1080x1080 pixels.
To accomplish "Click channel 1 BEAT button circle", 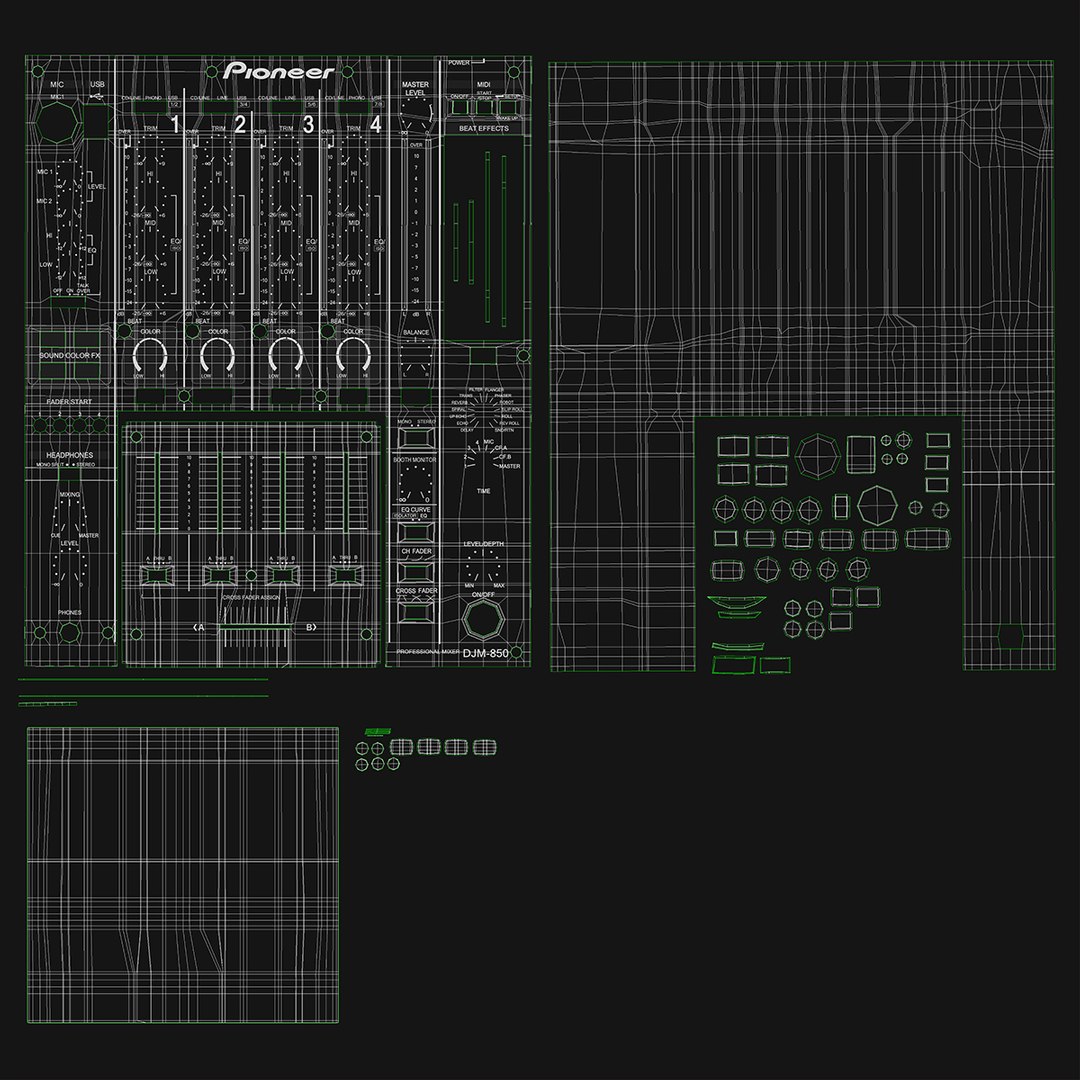I will click(124, 333).
